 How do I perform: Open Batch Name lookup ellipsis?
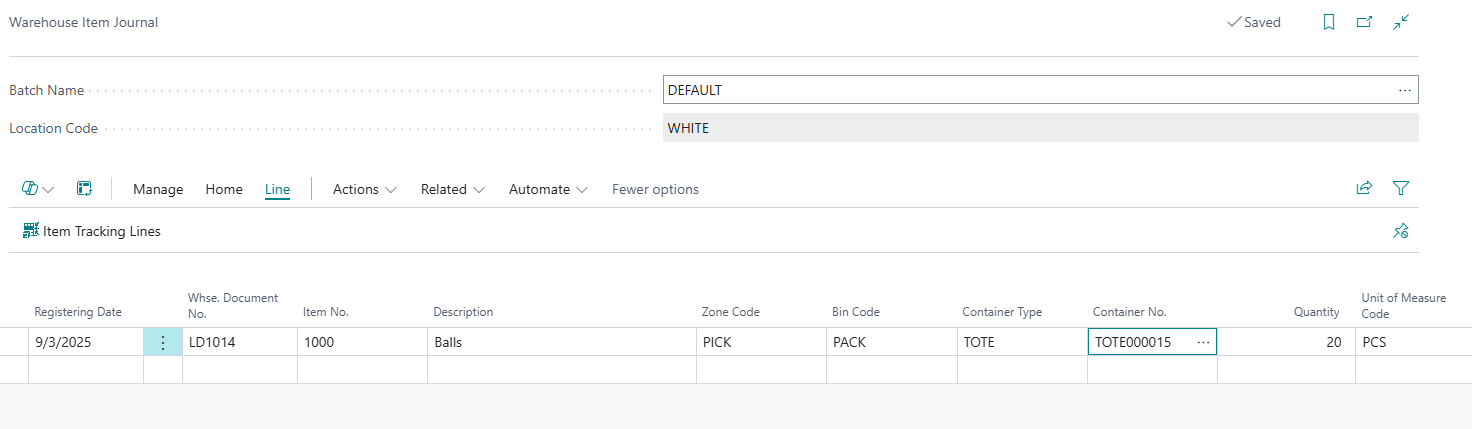pos(1405,90)
